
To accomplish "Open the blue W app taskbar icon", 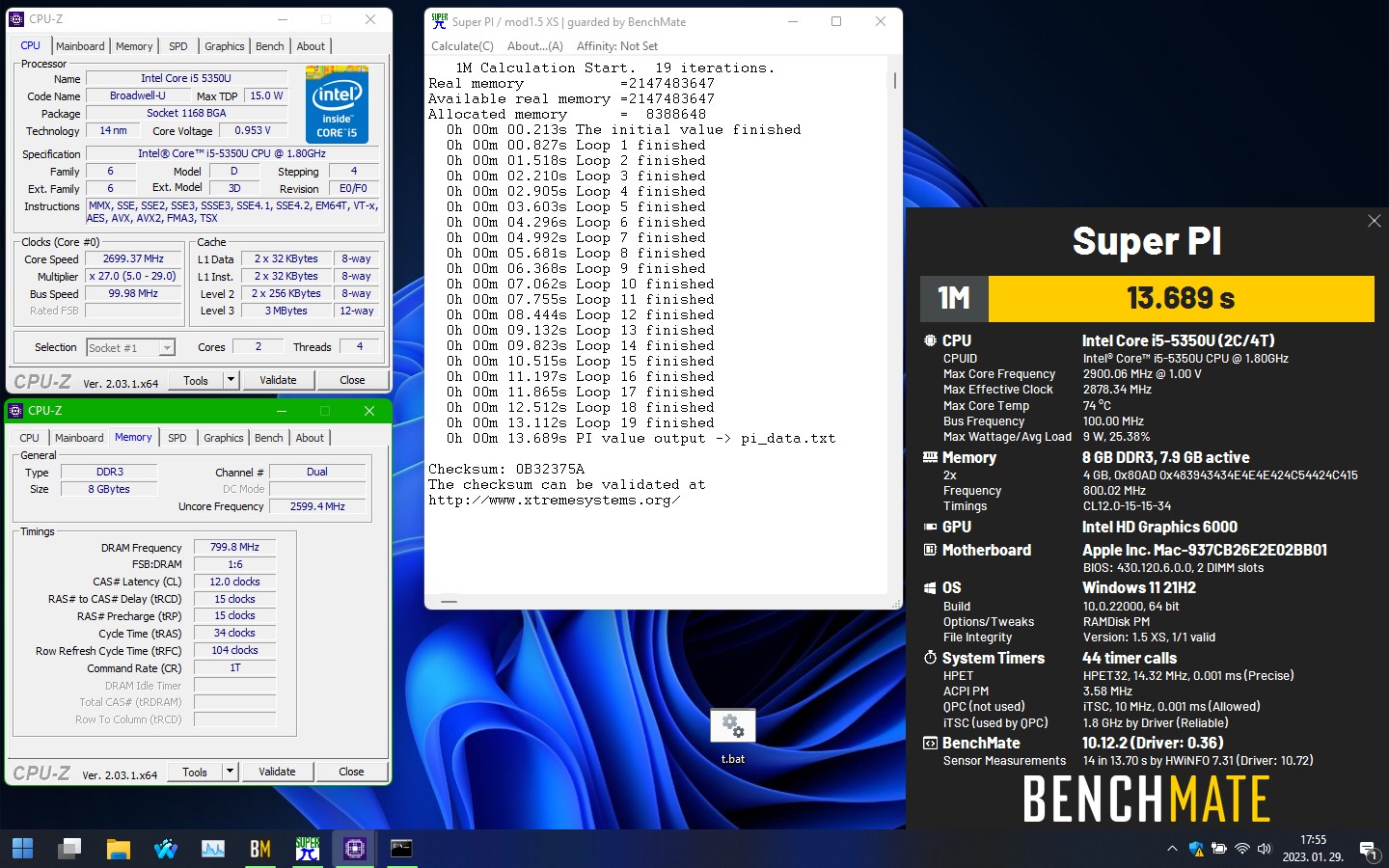I will tap(166, 849).
